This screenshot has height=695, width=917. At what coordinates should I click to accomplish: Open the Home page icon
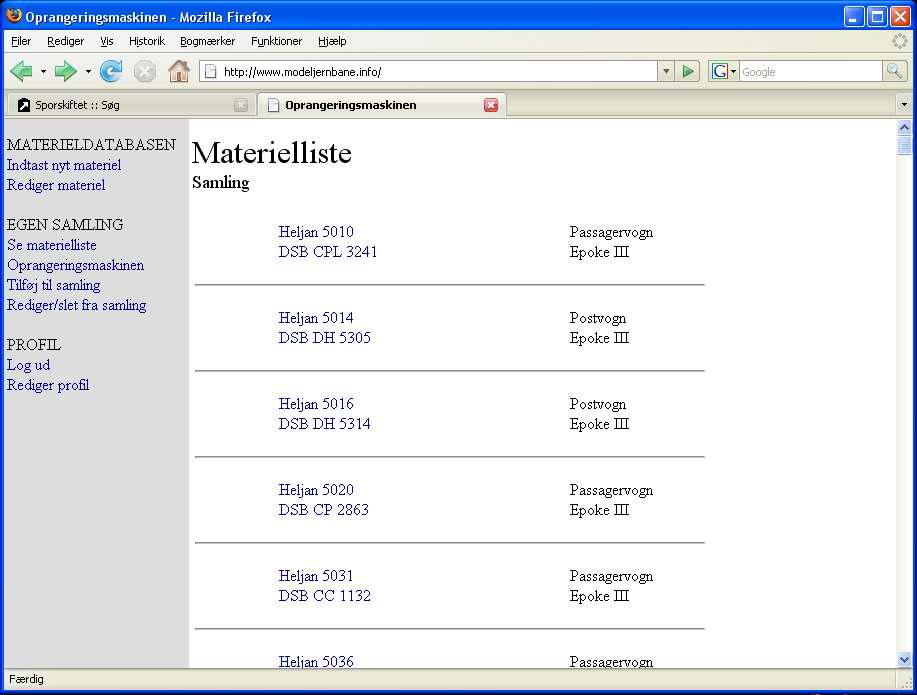179,71
